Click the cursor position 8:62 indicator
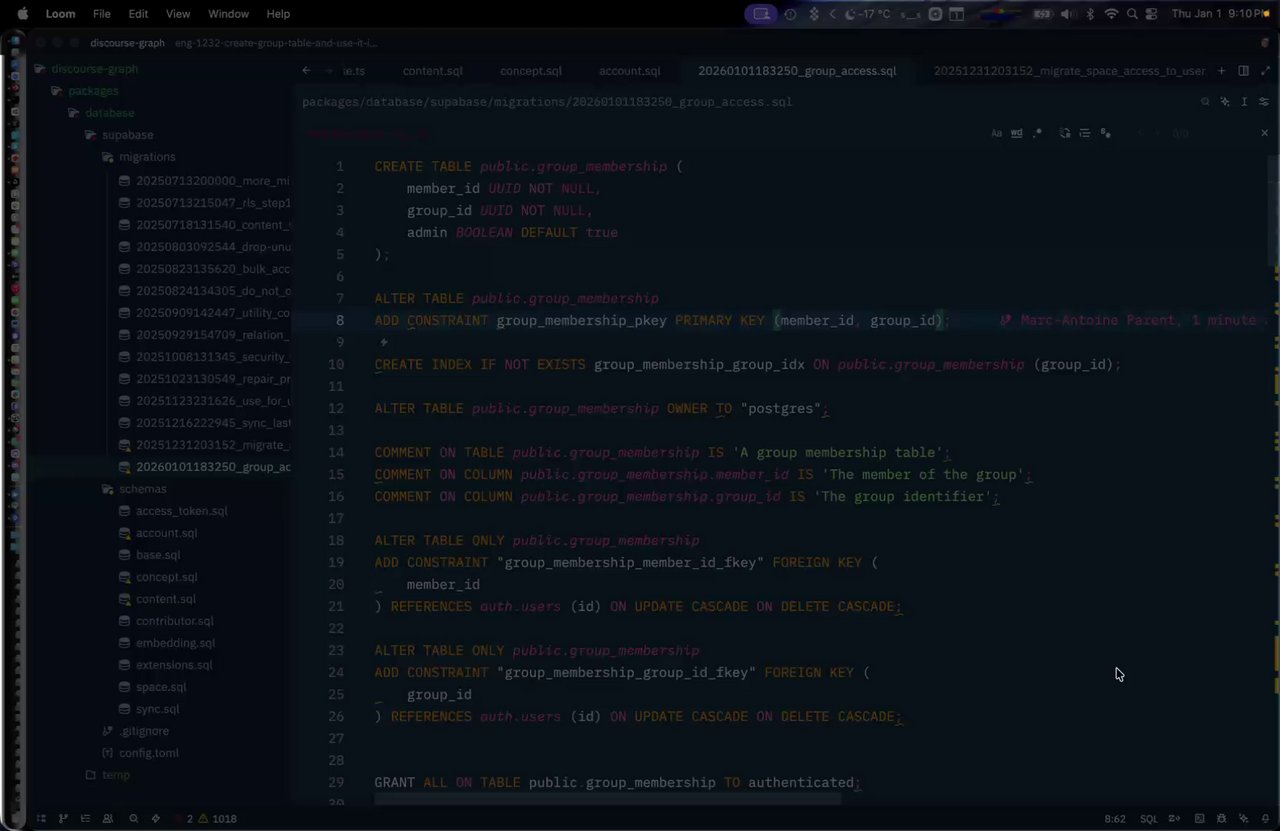Viewport: 1280px width, 831px height. point(1115,818)
